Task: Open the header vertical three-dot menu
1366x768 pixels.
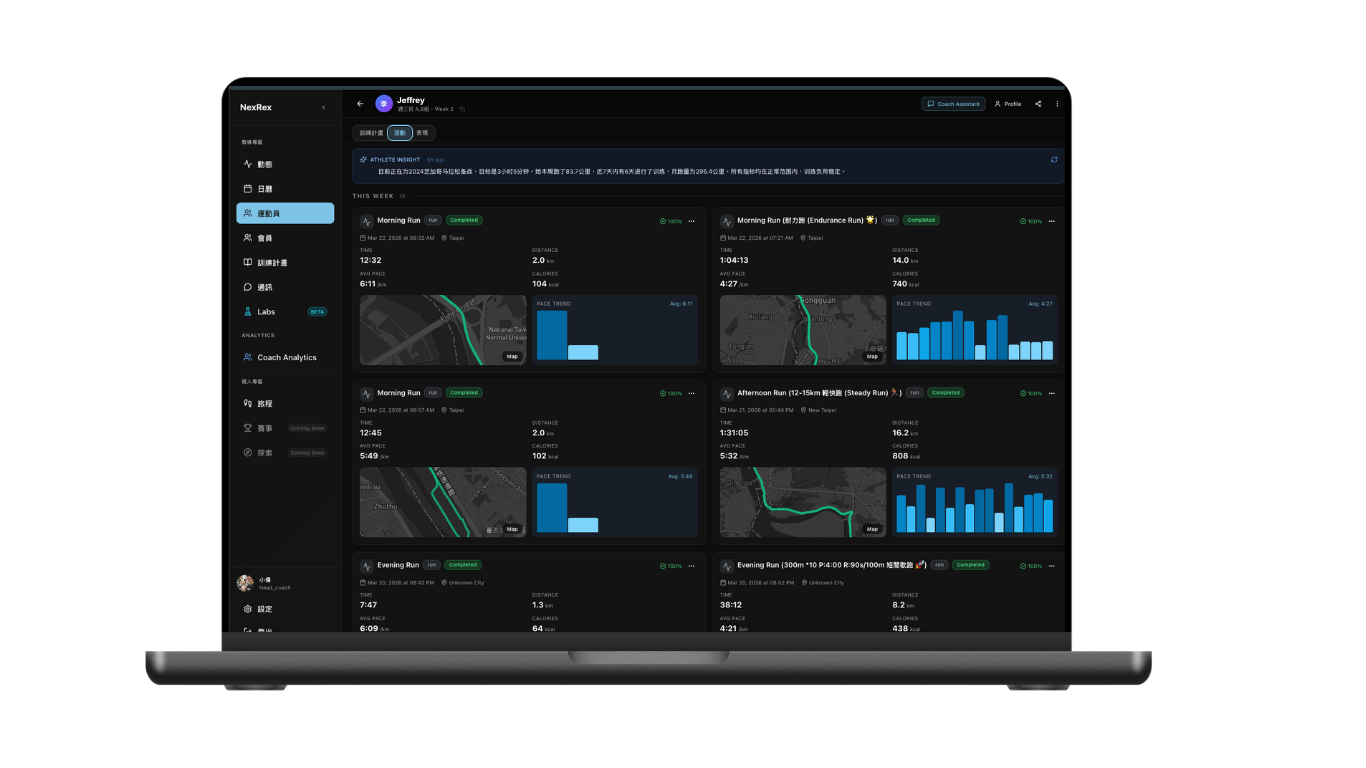Action: (x=1057, y=104)
